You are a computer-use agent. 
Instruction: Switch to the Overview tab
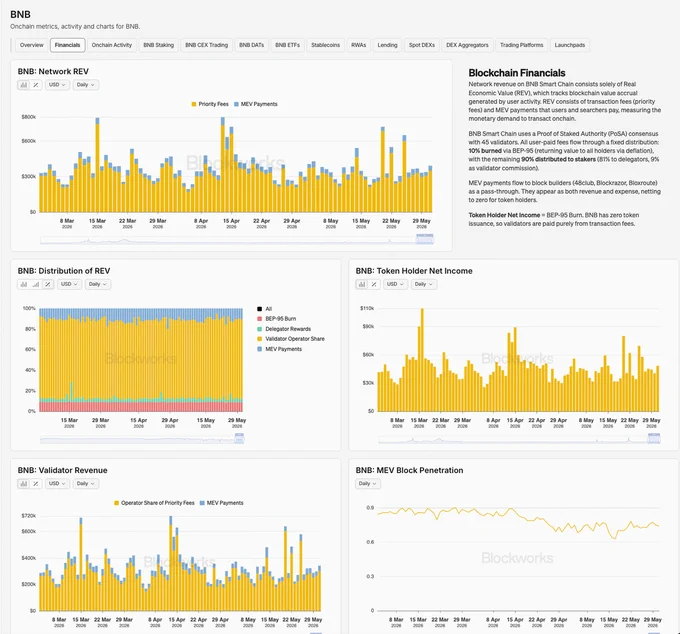32,45
